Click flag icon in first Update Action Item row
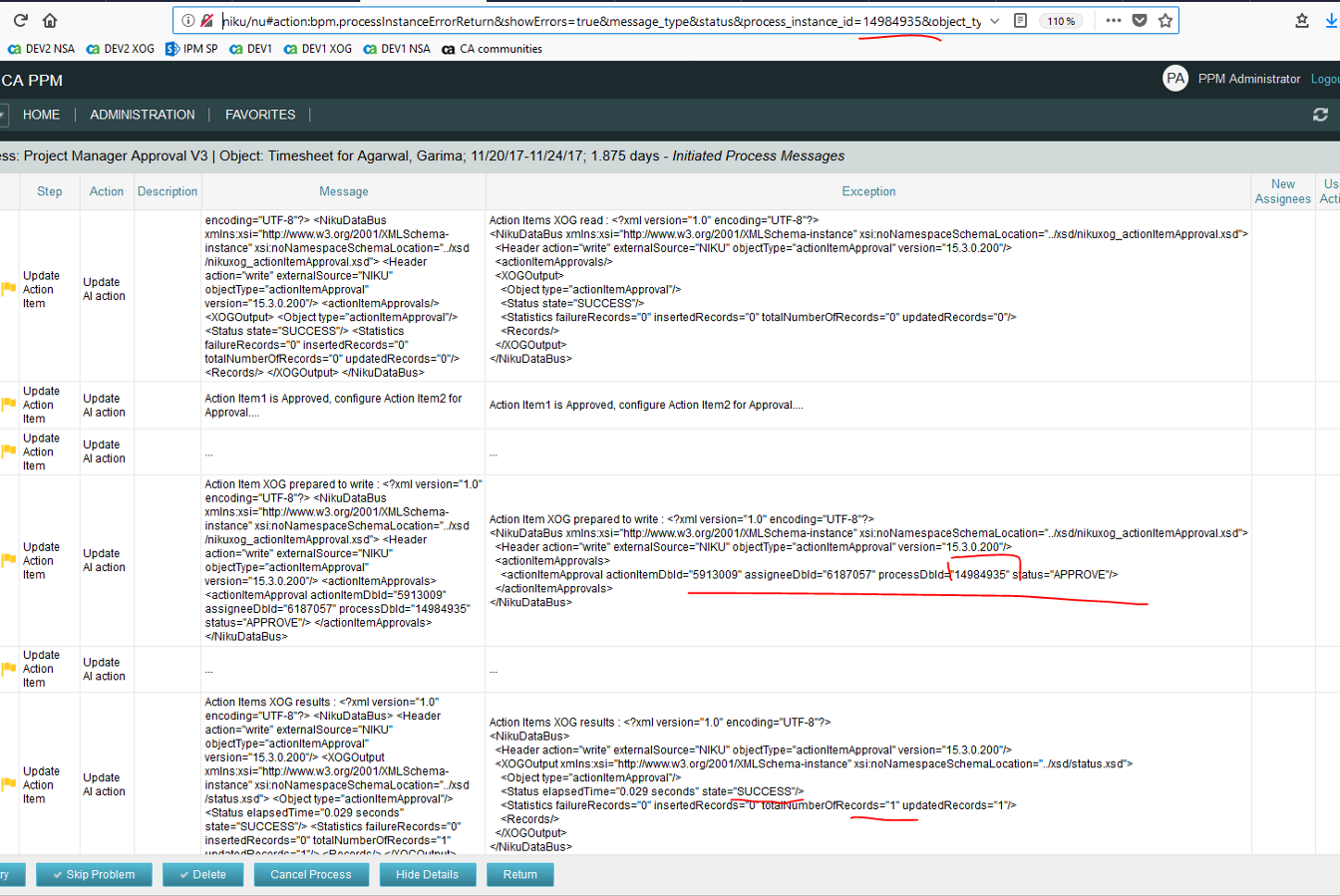The image size is (1340, 896). pyautogui.click(x=9, y=289)
